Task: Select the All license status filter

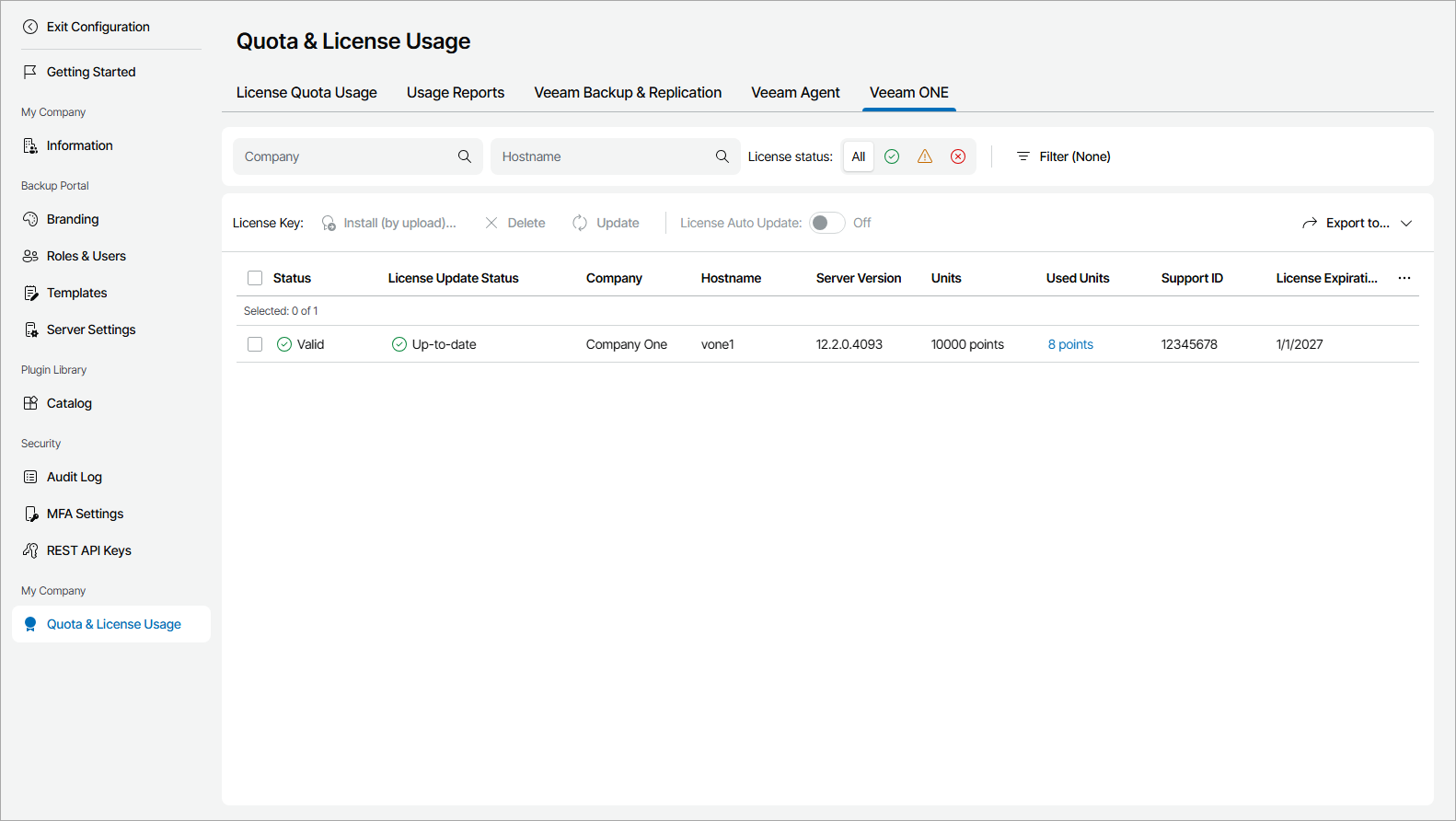Action: click(x=859, y=156)
